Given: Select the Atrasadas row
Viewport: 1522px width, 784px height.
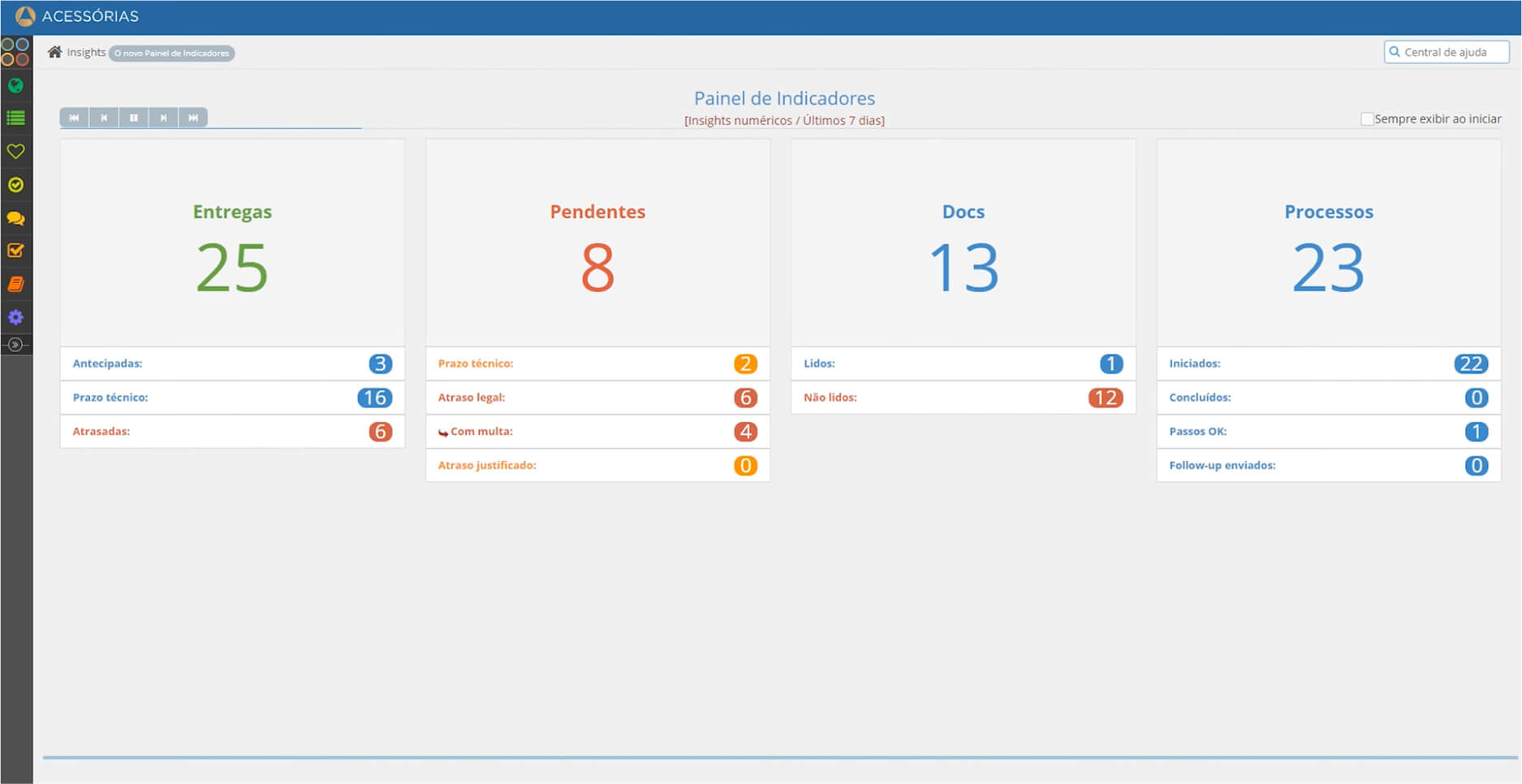Looking at the screenshot, I should tap(232, 432).
